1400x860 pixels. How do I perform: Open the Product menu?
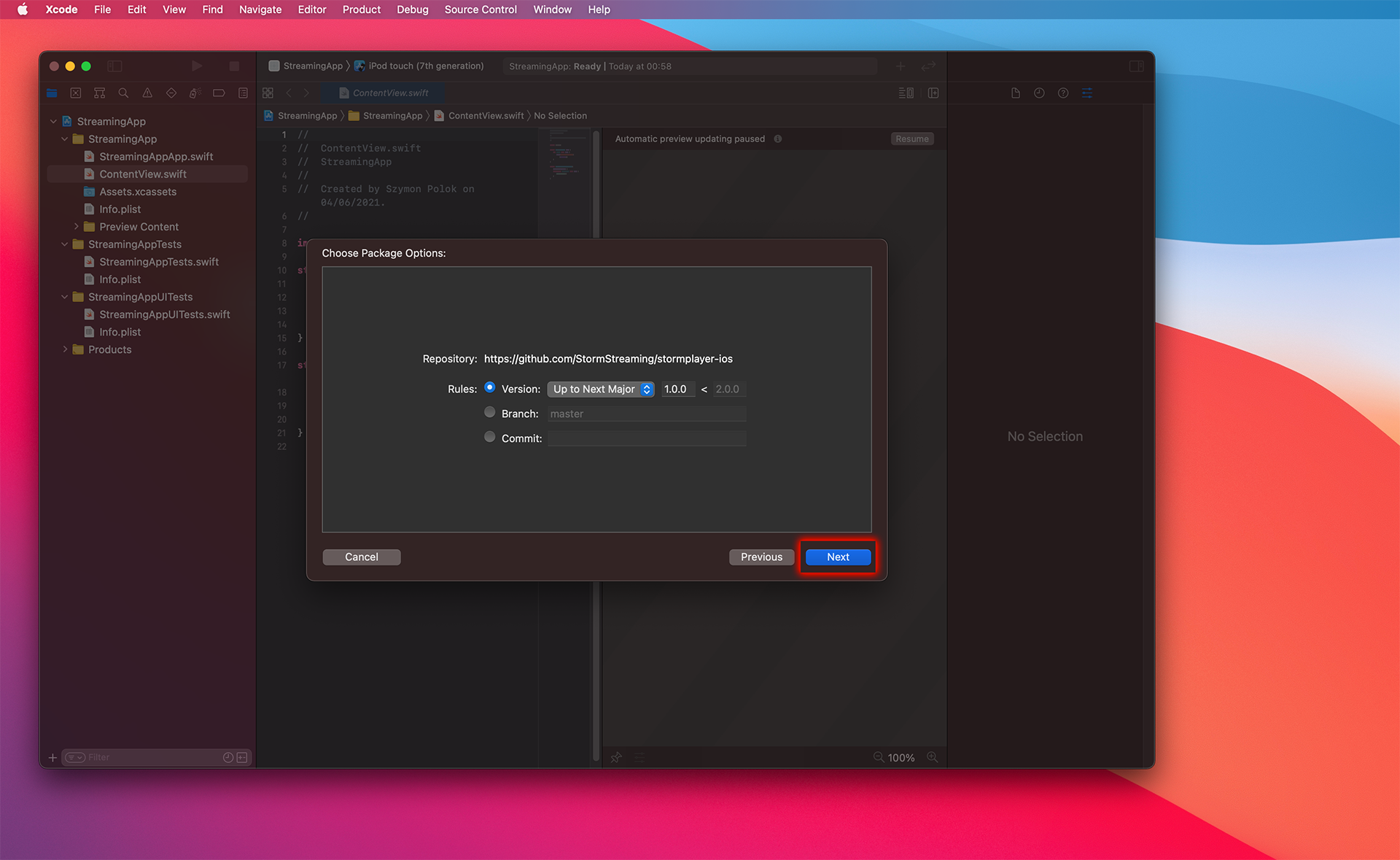click(x=362, y=9)
